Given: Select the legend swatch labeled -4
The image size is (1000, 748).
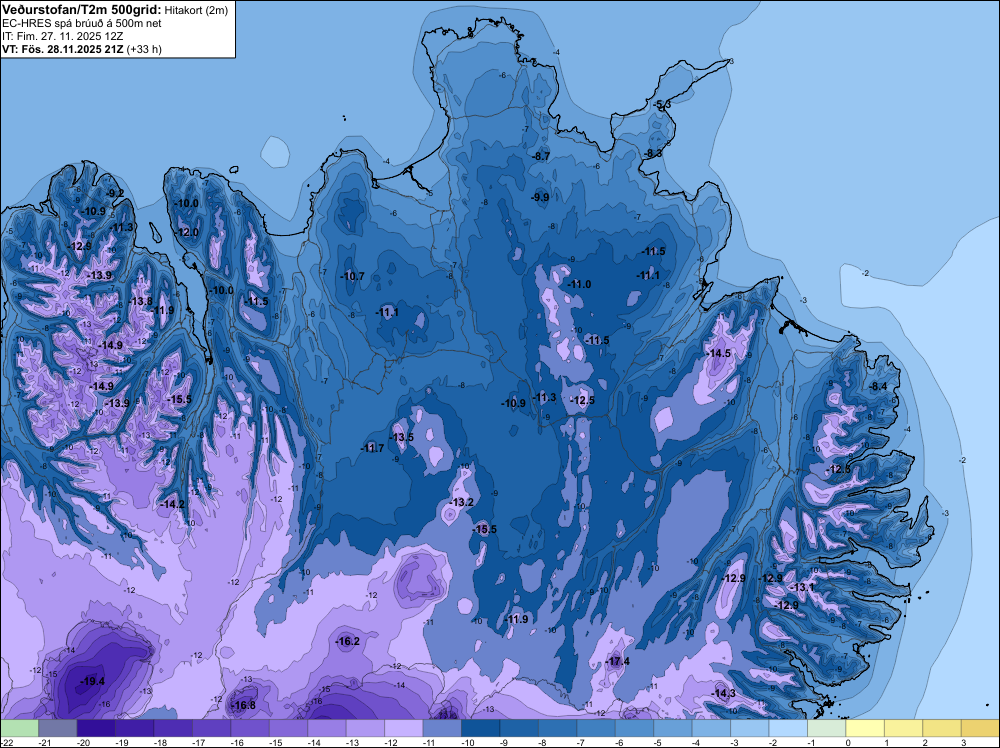Looking at the screenshot, I should (711, 728).
